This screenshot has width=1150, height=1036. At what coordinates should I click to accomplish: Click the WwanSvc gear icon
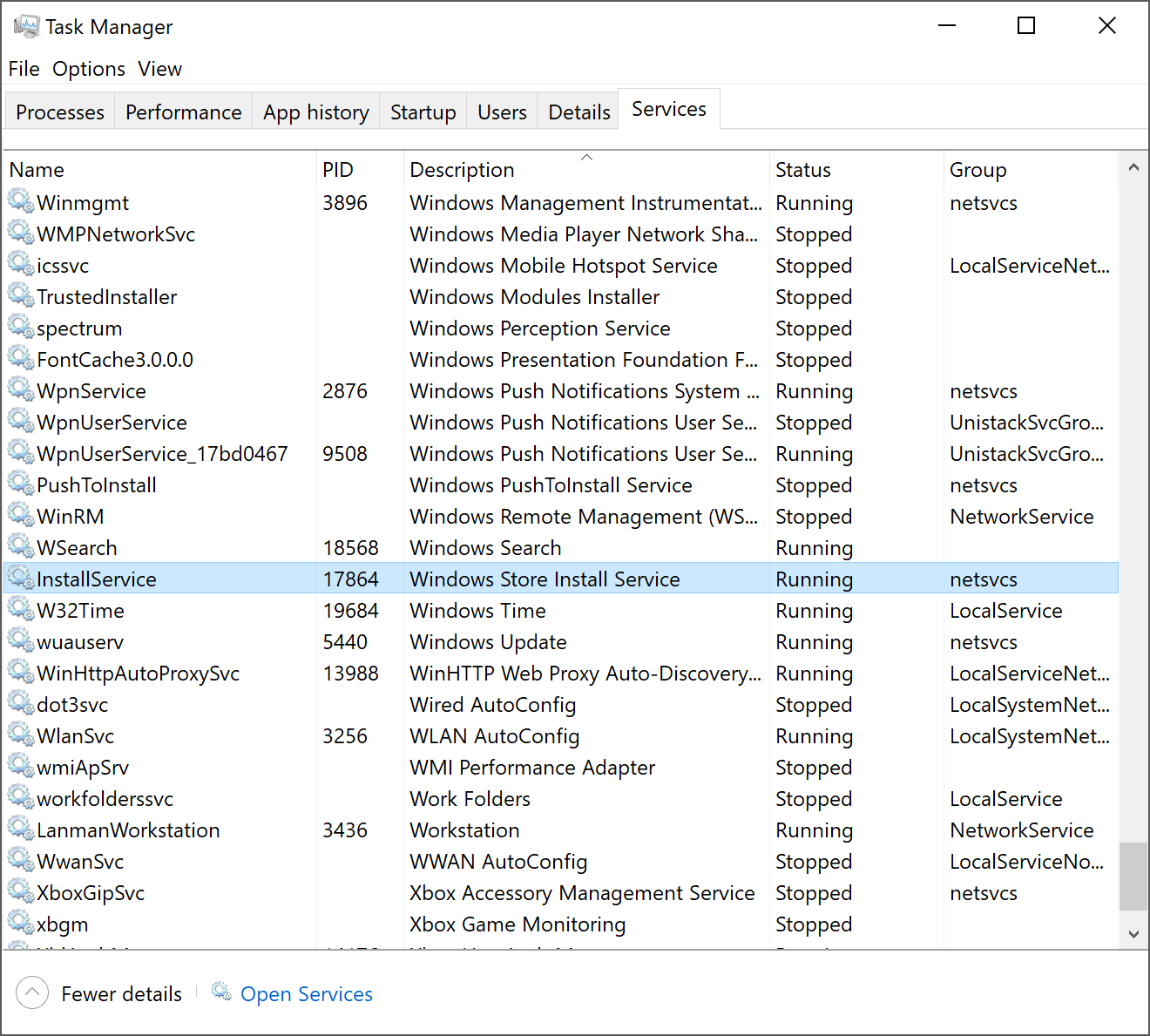coord(21,860)
